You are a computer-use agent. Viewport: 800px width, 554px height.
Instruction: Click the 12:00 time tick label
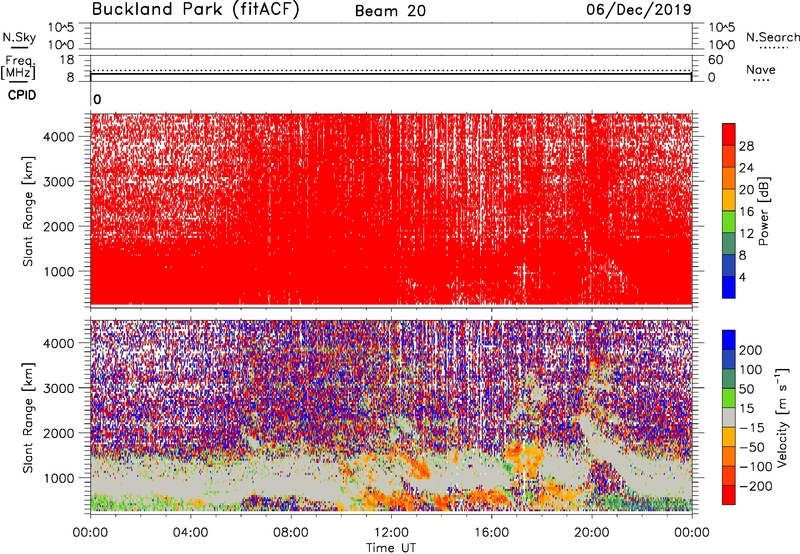point(391,533)
